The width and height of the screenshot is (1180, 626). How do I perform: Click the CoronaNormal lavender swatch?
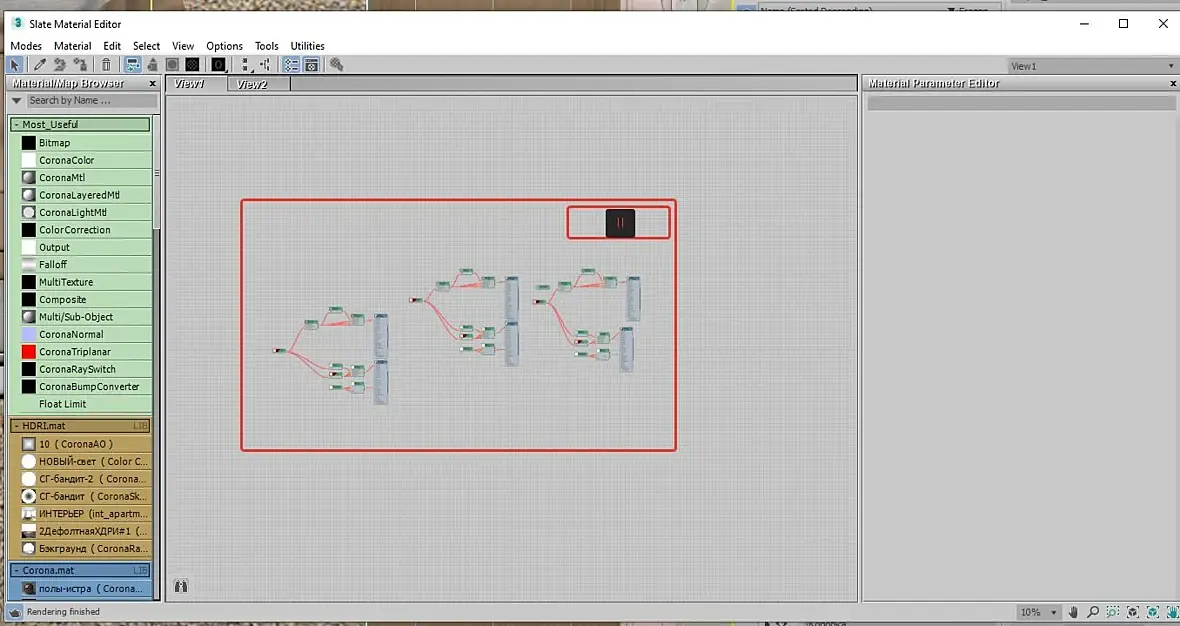coord(29,334)
